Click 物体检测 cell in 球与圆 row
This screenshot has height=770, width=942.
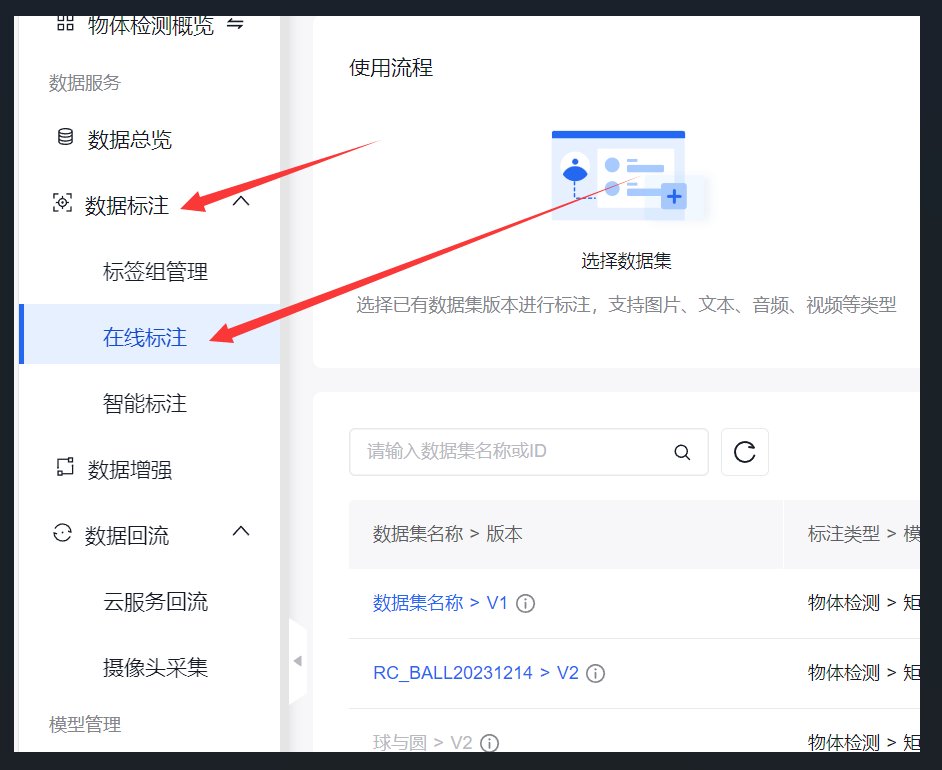[x=843, y=742]
